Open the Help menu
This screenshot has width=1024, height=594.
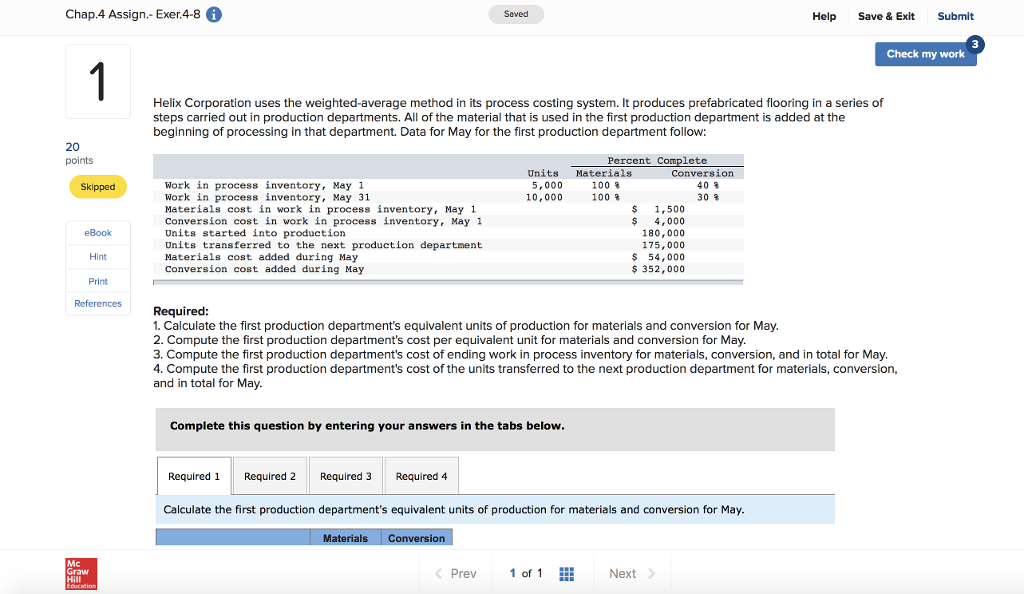(x=824, y=16)
